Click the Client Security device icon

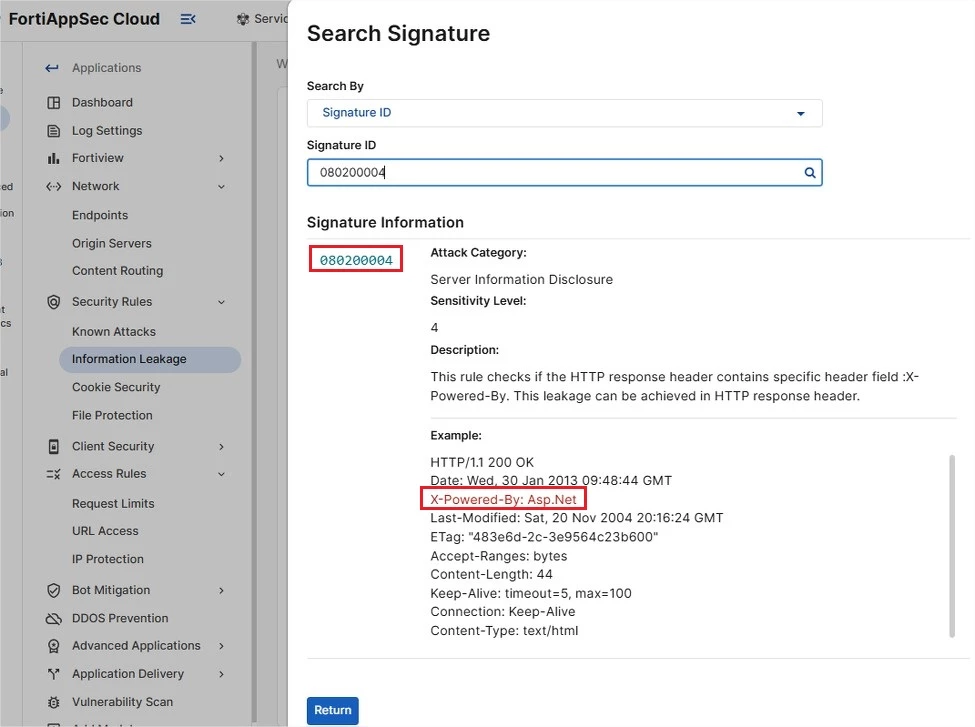click(54, 447)
